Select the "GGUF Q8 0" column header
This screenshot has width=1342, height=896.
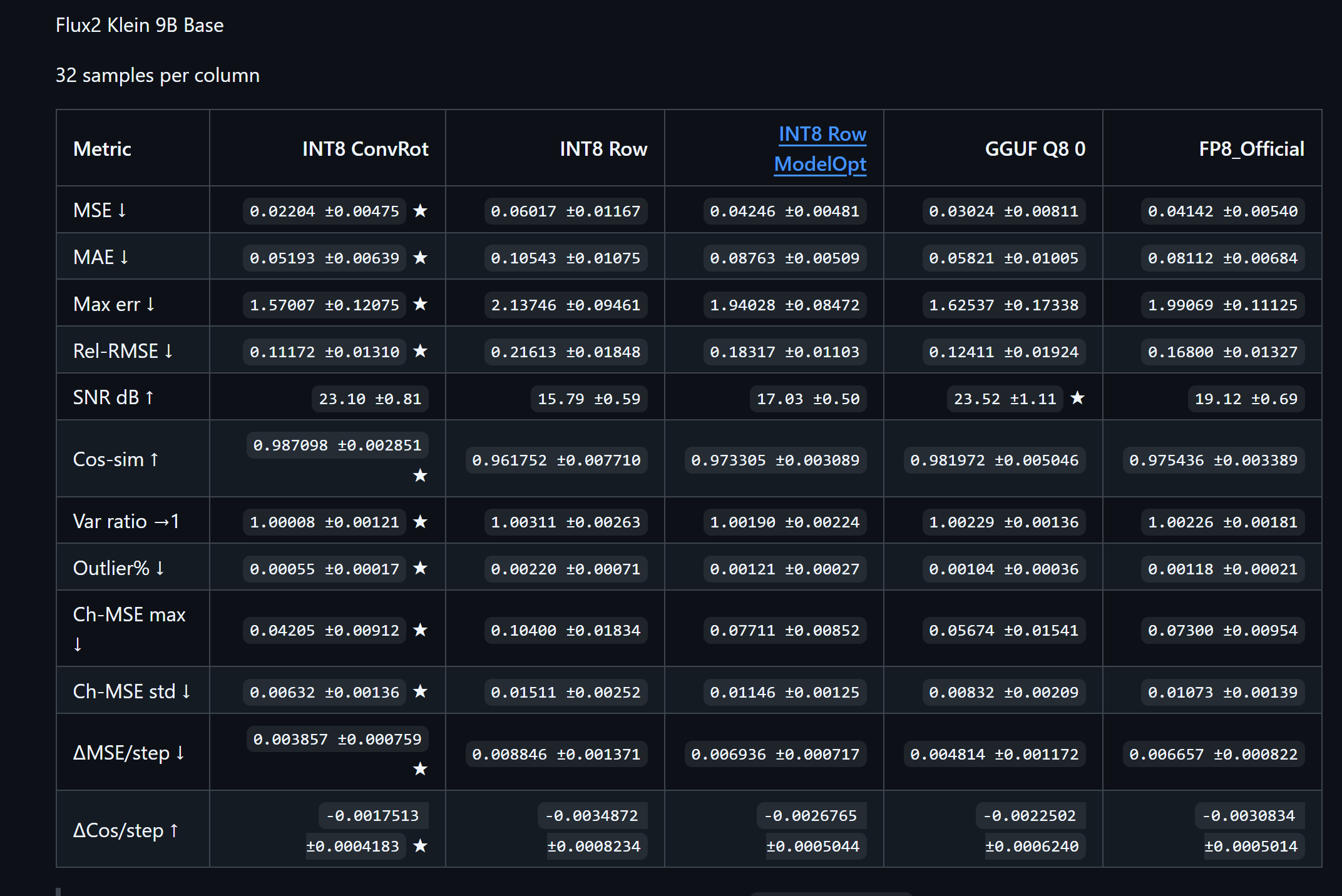click(1035, 149)
